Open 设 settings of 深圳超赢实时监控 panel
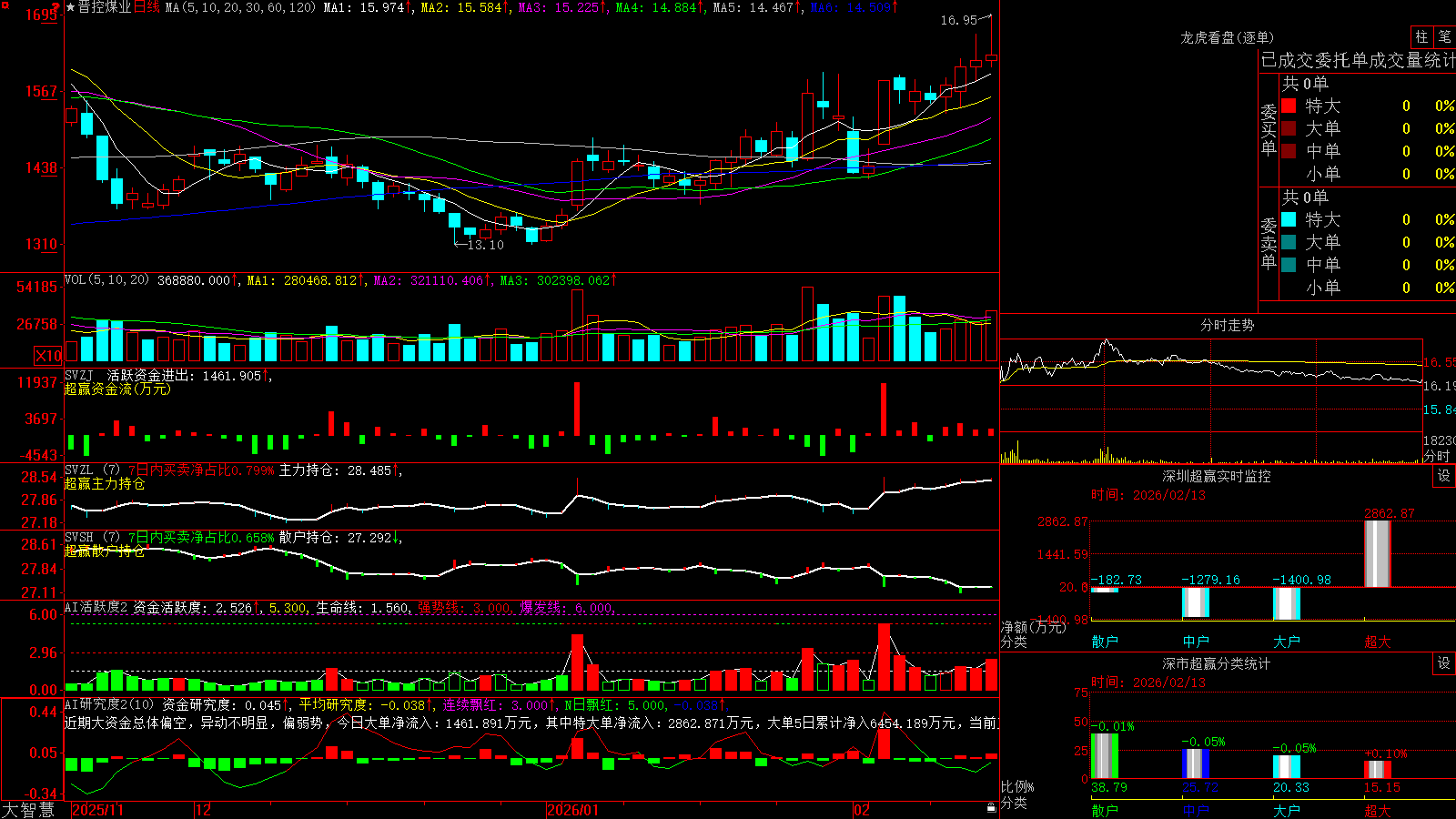The width and height of the screenshot is (1456, 819). pos(1444,476)
